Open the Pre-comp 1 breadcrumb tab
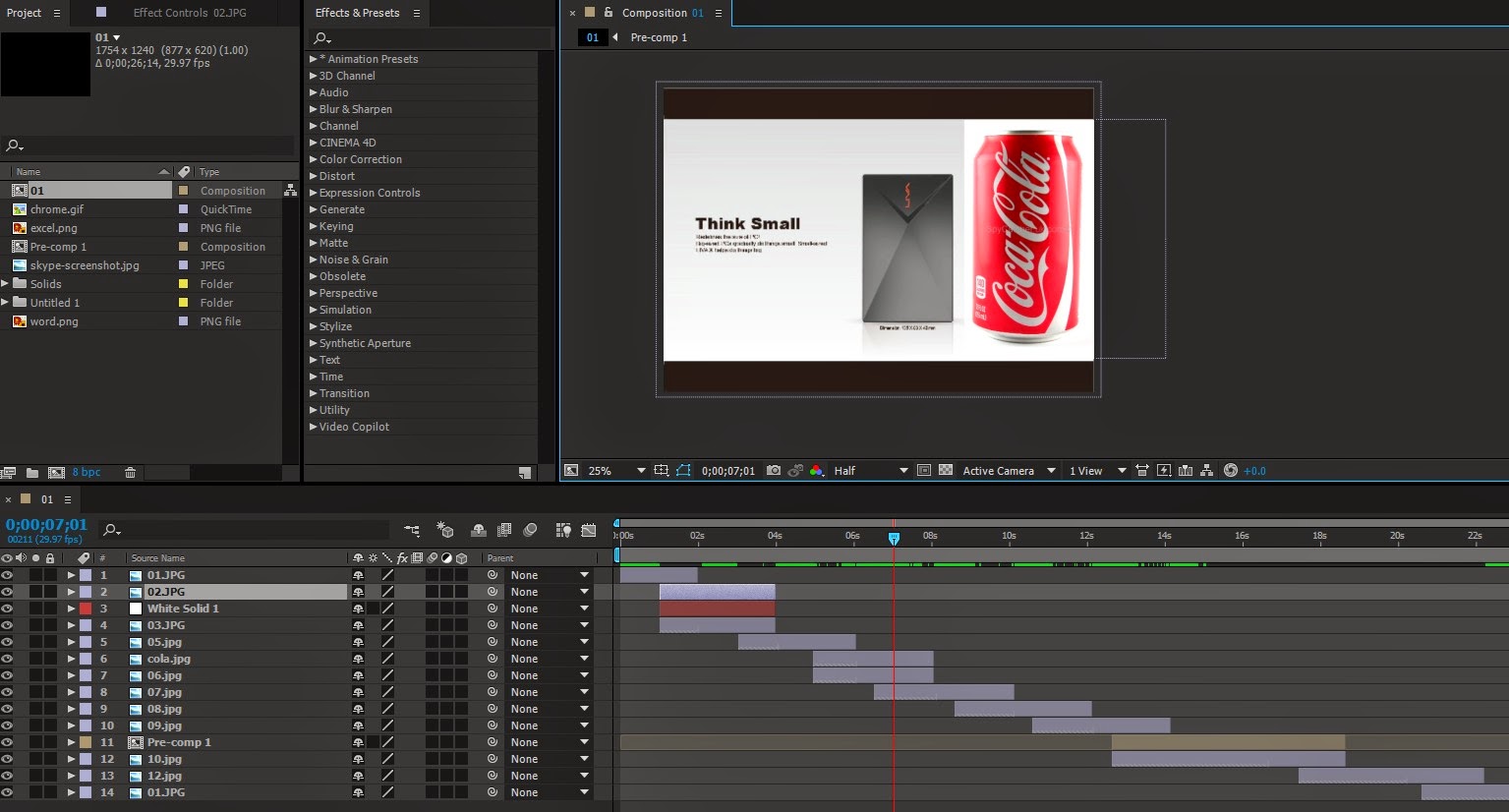 [x=659, y=37]
